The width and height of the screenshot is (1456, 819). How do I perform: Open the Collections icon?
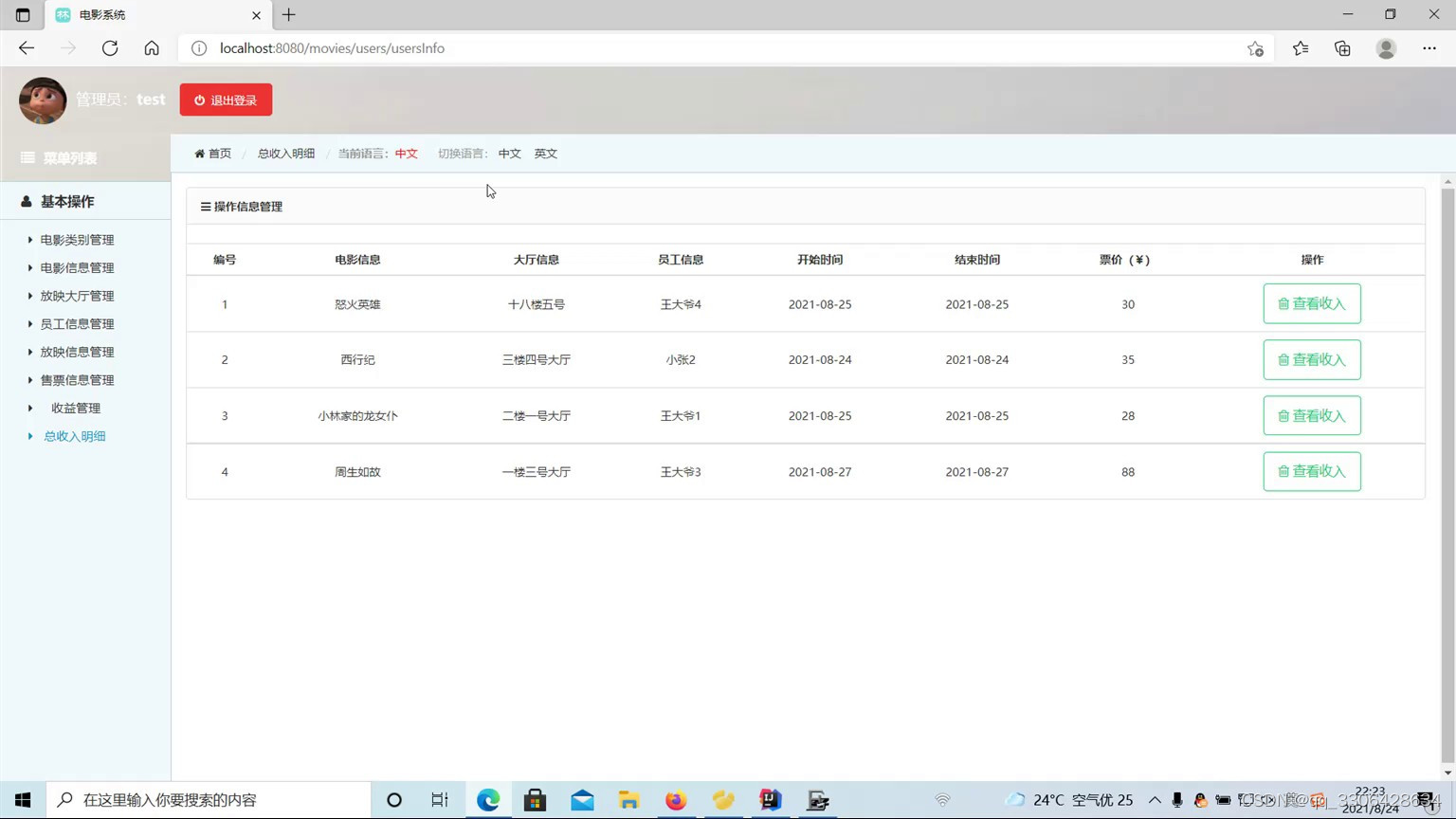click(x=1342, y=48)
